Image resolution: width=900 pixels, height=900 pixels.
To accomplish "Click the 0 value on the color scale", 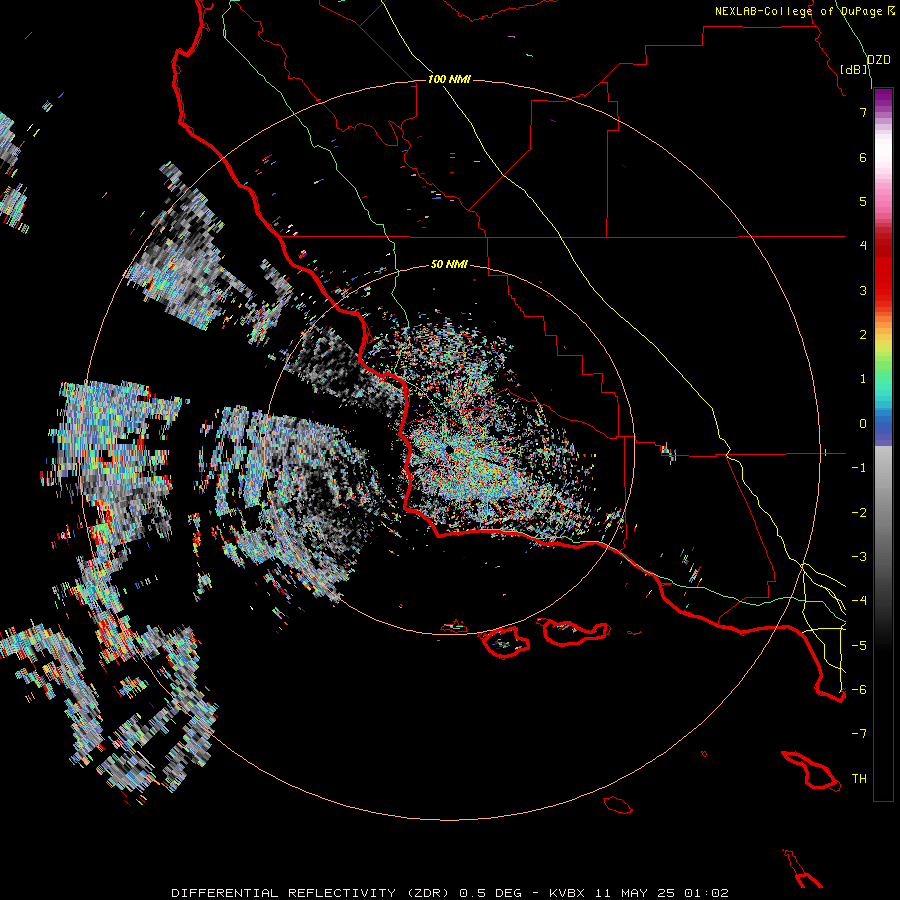I will (x=863, y=424).
